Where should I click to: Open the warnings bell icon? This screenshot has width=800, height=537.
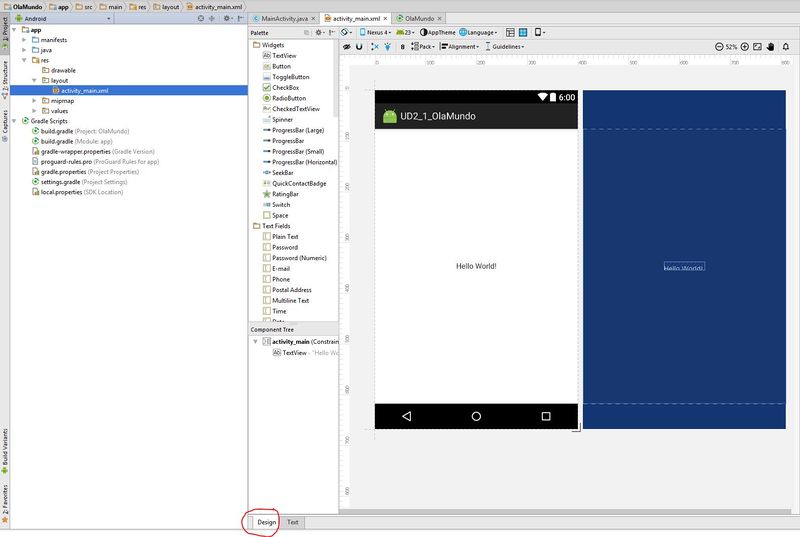(786, 46)
